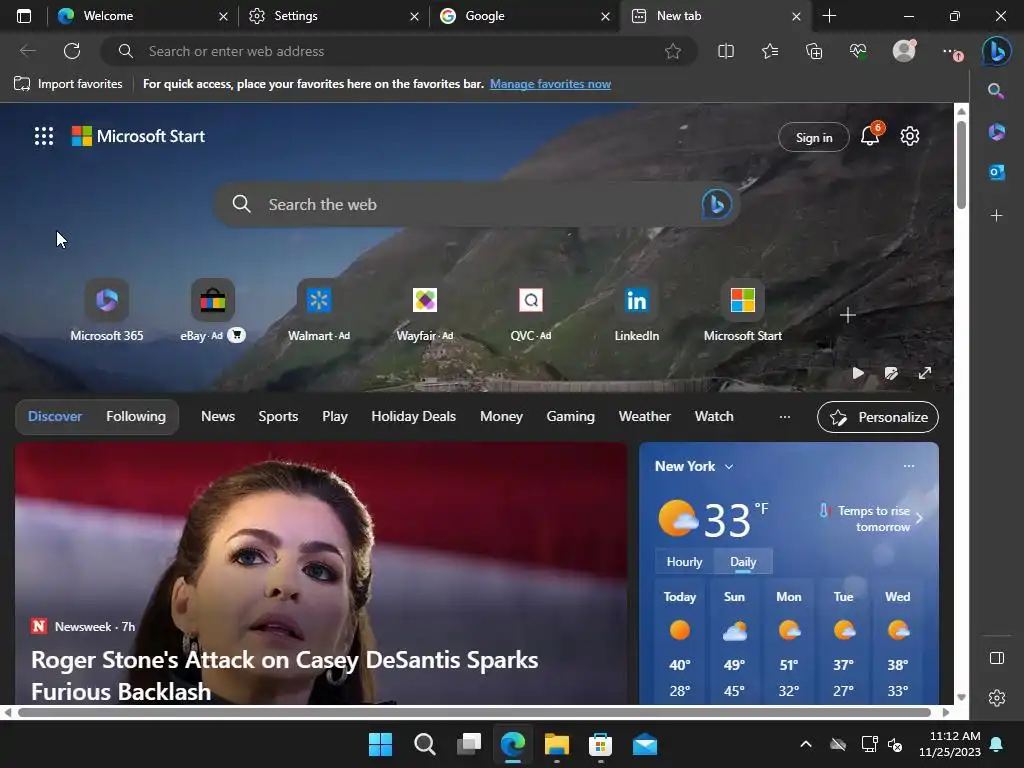Open QVC quick link tile

[x=531, y=311]
